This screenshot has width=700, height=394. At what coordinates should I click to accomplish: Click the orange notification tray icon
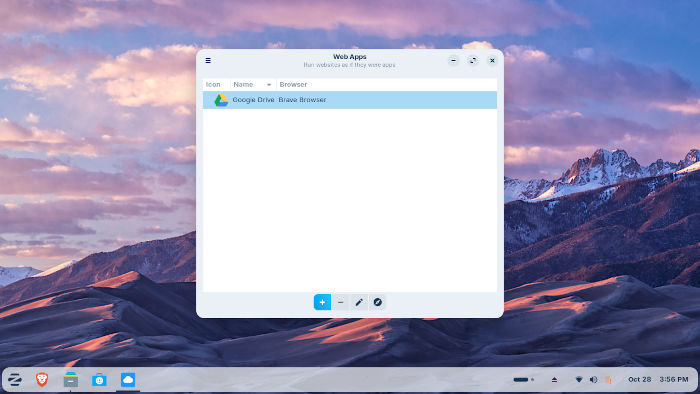tap(608, 380)
